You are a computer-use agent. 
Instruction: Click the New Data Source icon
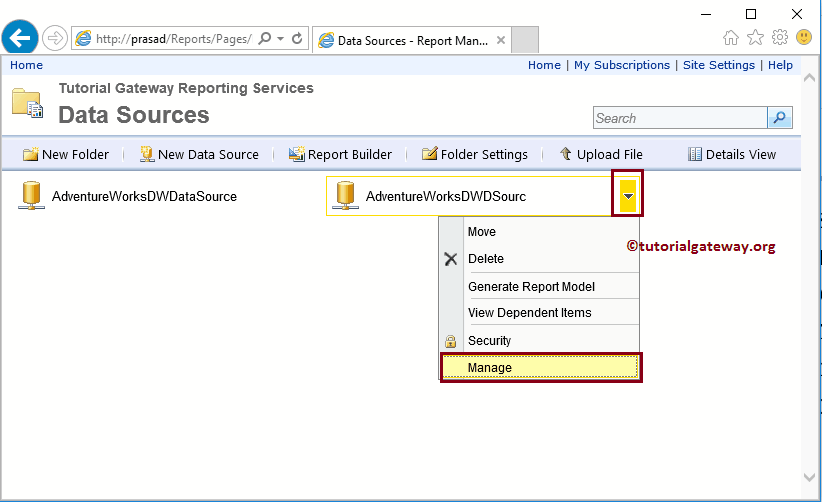coord(147,154)
